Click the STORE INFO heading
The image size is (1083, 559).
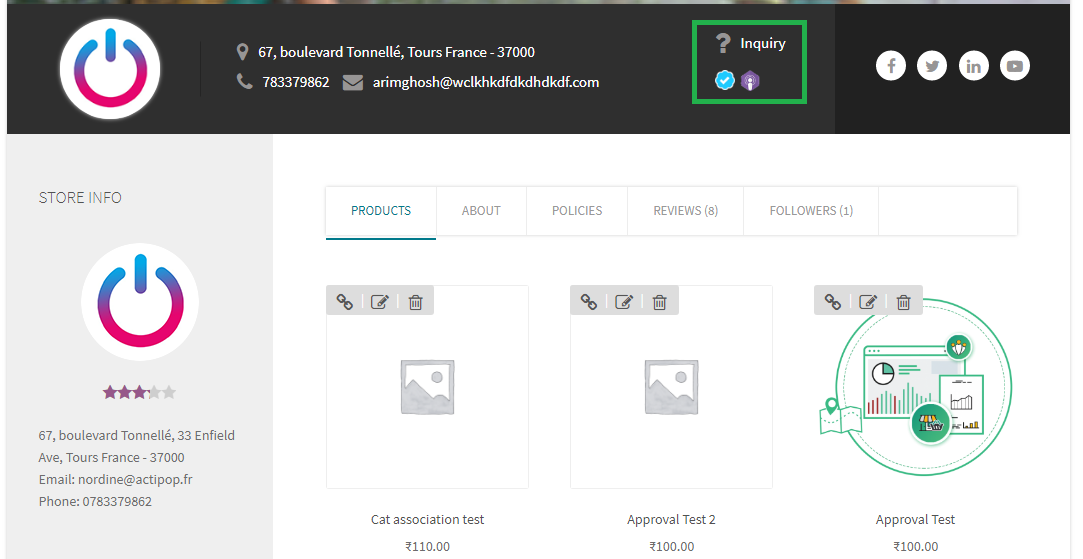coord(80,198)
